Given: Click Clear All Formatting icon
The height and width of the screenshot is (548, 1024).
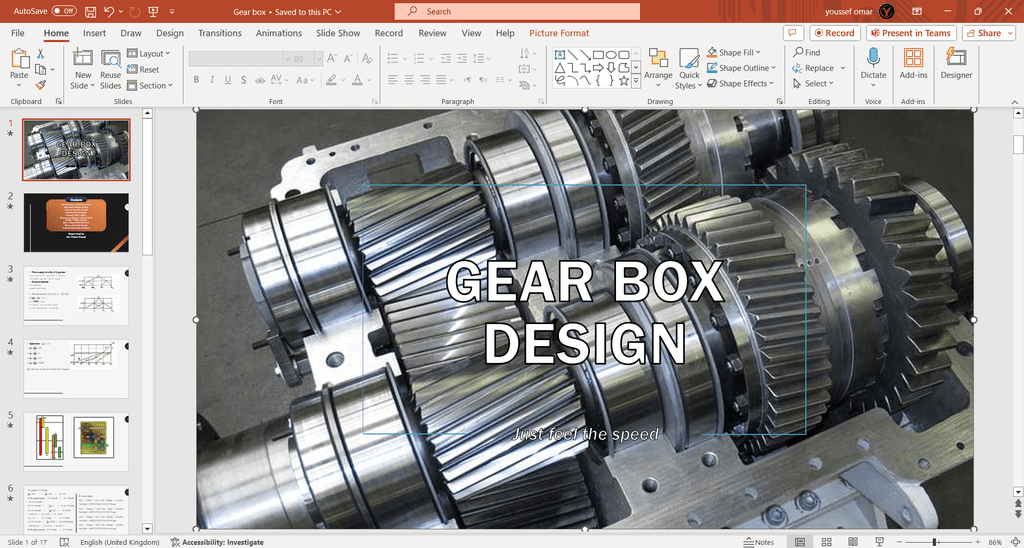Looking at the screenshot, I should click(367, 58).
